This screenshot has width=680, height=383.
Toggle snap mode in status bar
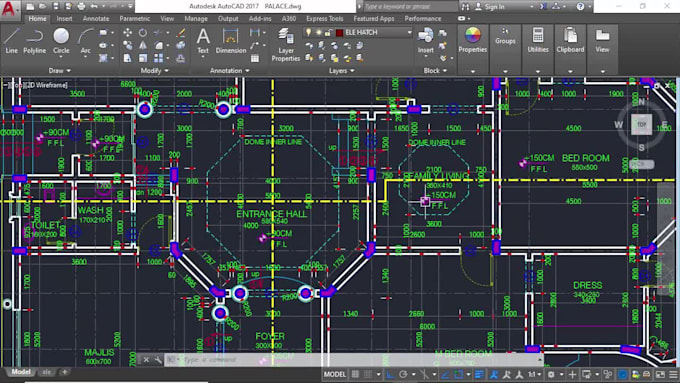(x=368, y=374)
